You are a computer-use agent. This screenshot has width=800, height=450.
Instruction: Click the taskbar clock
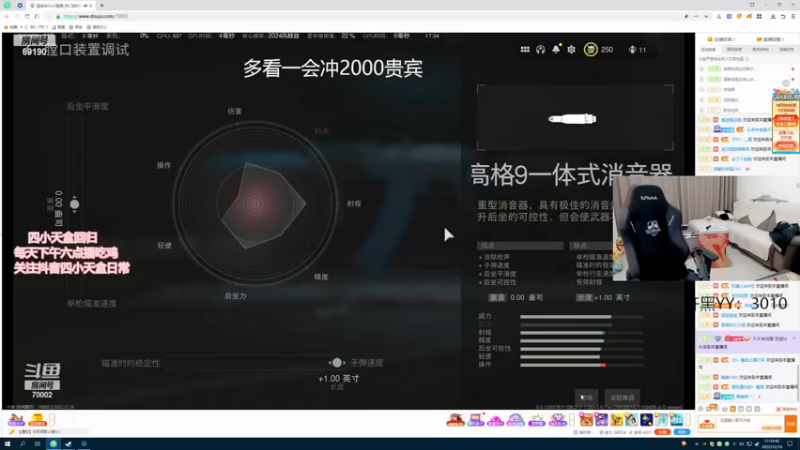point(771,444)
